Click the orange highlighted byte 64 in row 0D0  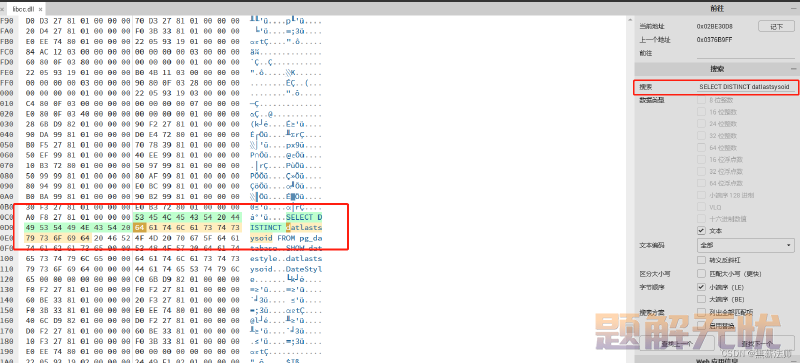[x=140, y=228]
